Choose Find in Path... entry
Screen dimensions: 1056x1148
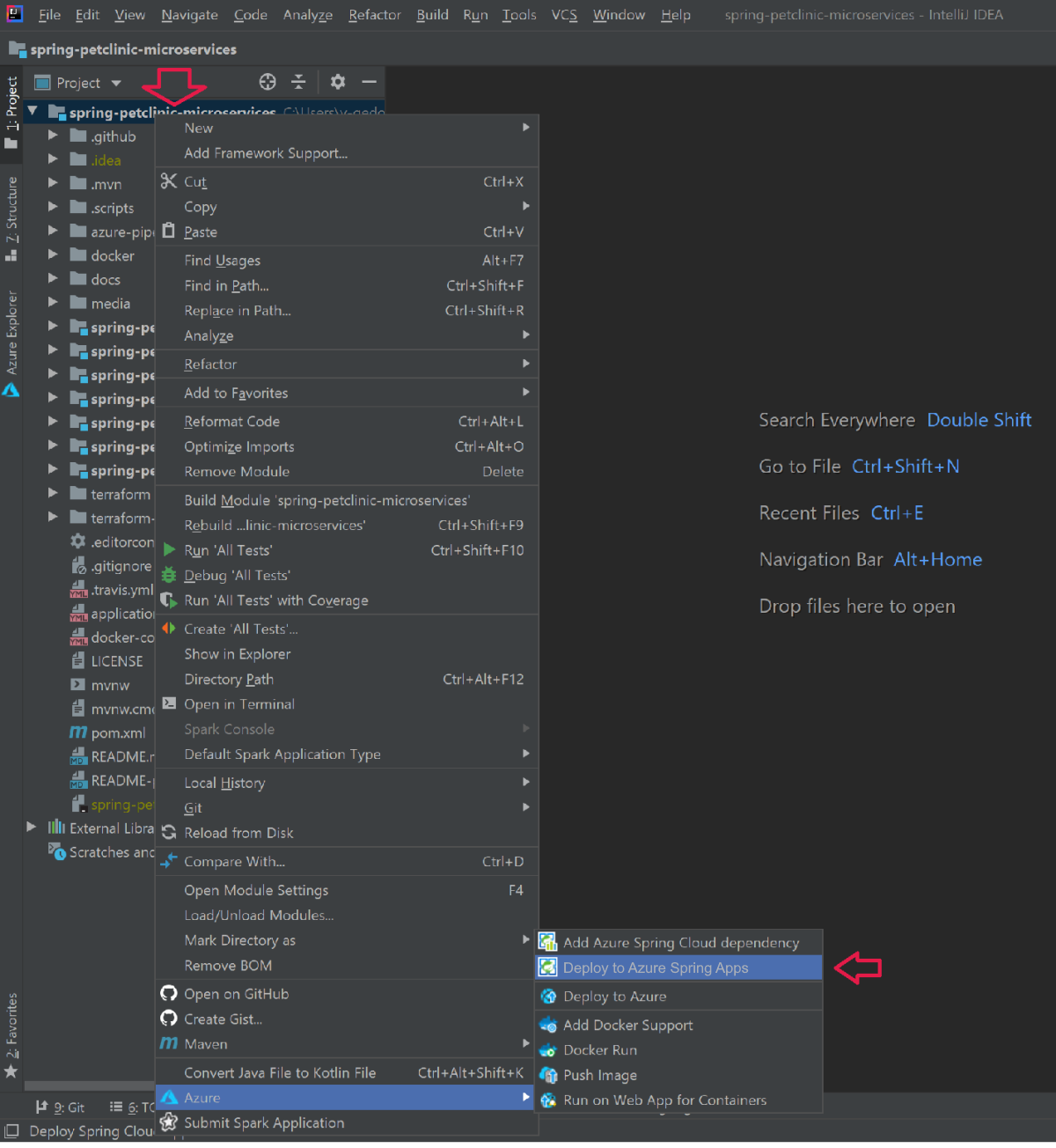pos(347,285)
